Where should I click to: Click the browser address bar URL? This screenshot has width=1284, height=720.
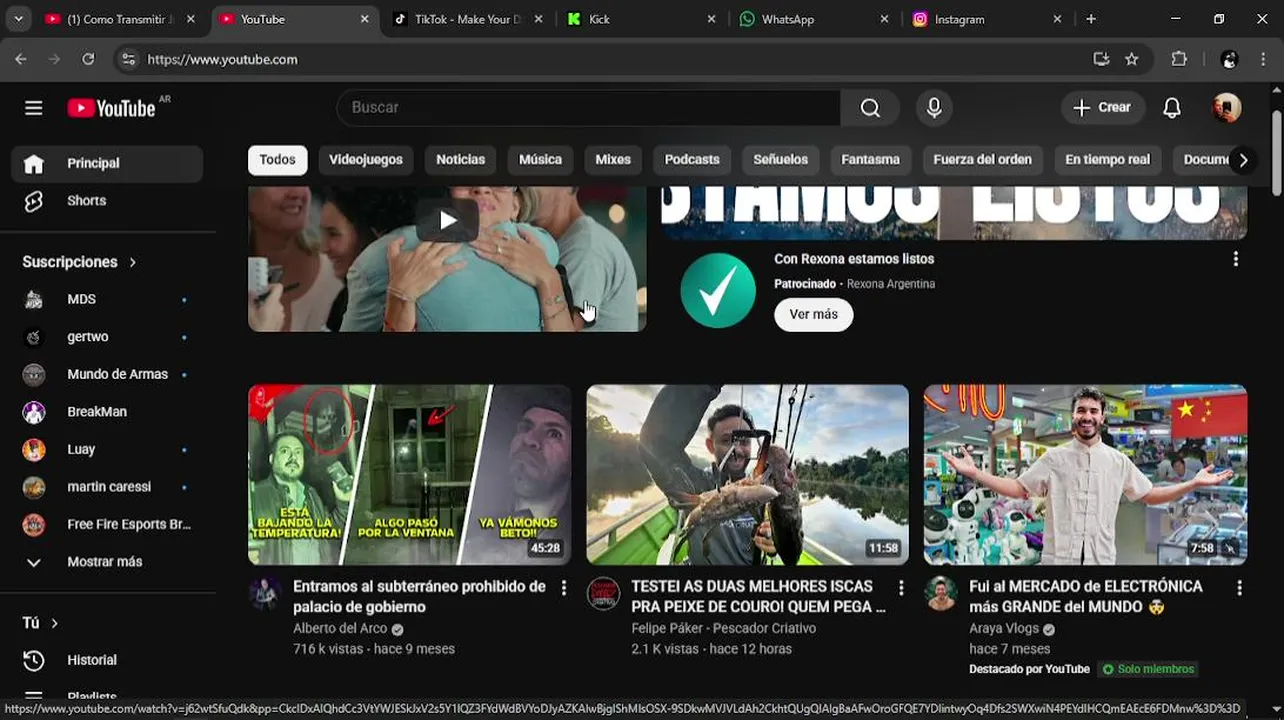222,59
